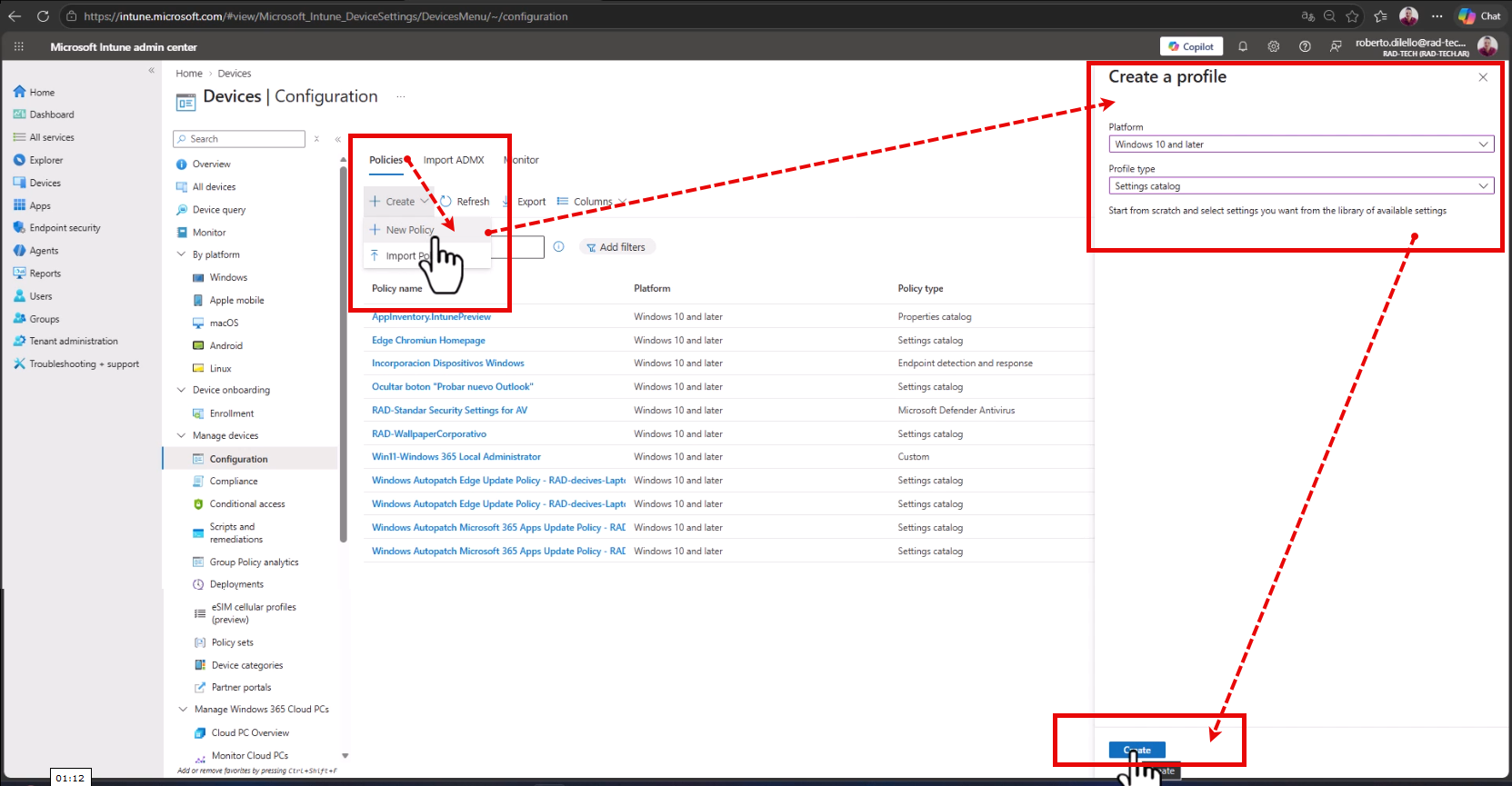Collapse the Manage Windows 365 Cloud PCs section

(x=183, y=709)
